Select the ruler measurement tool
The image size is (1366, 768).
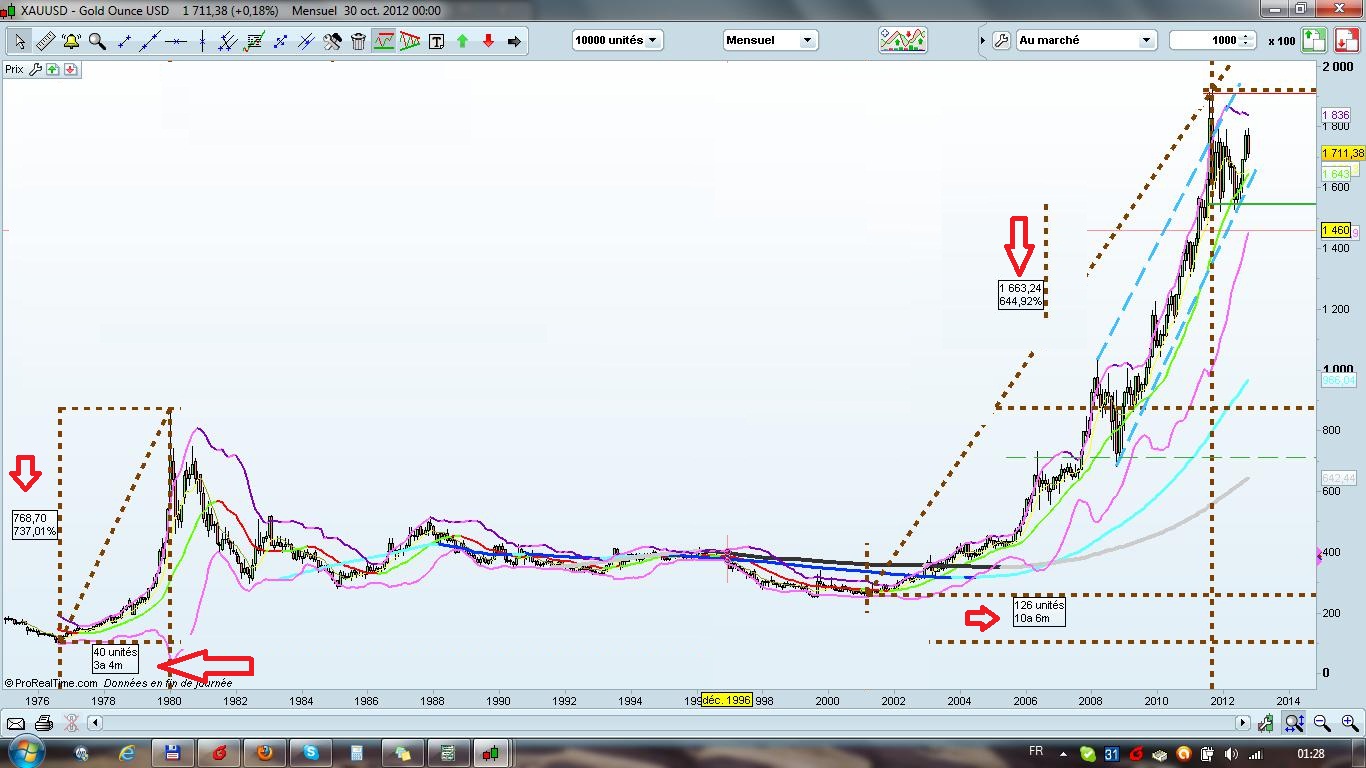pos(45,41)
